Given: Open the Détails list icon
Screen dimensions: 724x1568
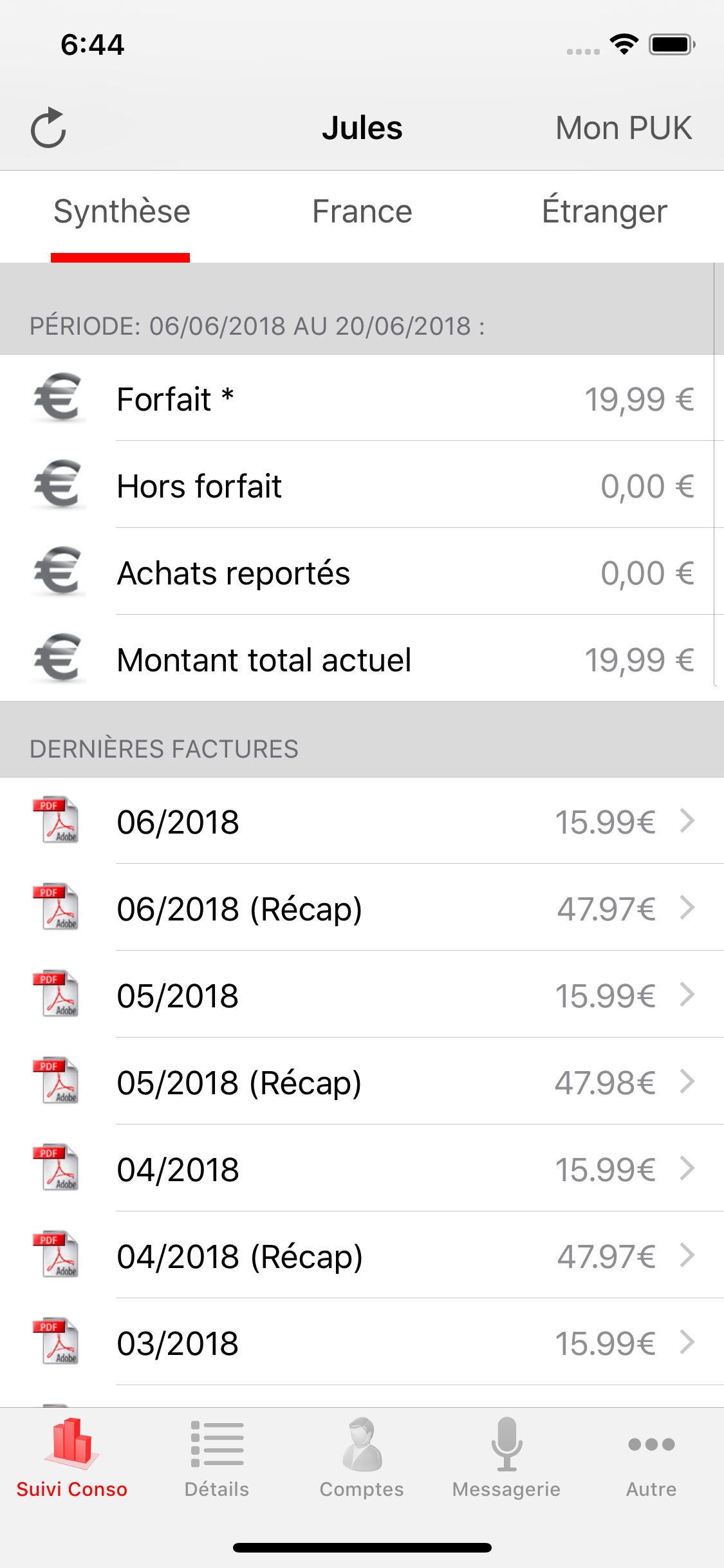Looking at the screenshot, I should coord(217,1445).
